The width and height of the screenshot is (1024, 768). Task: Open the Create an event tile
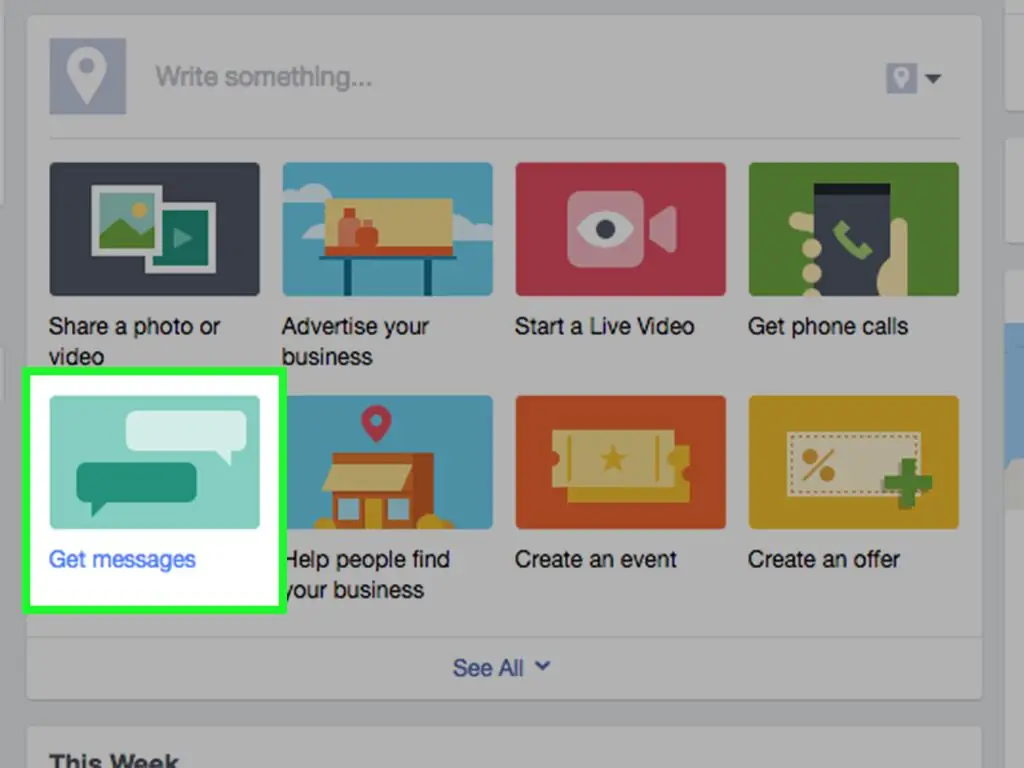click(x=620, y=461)
